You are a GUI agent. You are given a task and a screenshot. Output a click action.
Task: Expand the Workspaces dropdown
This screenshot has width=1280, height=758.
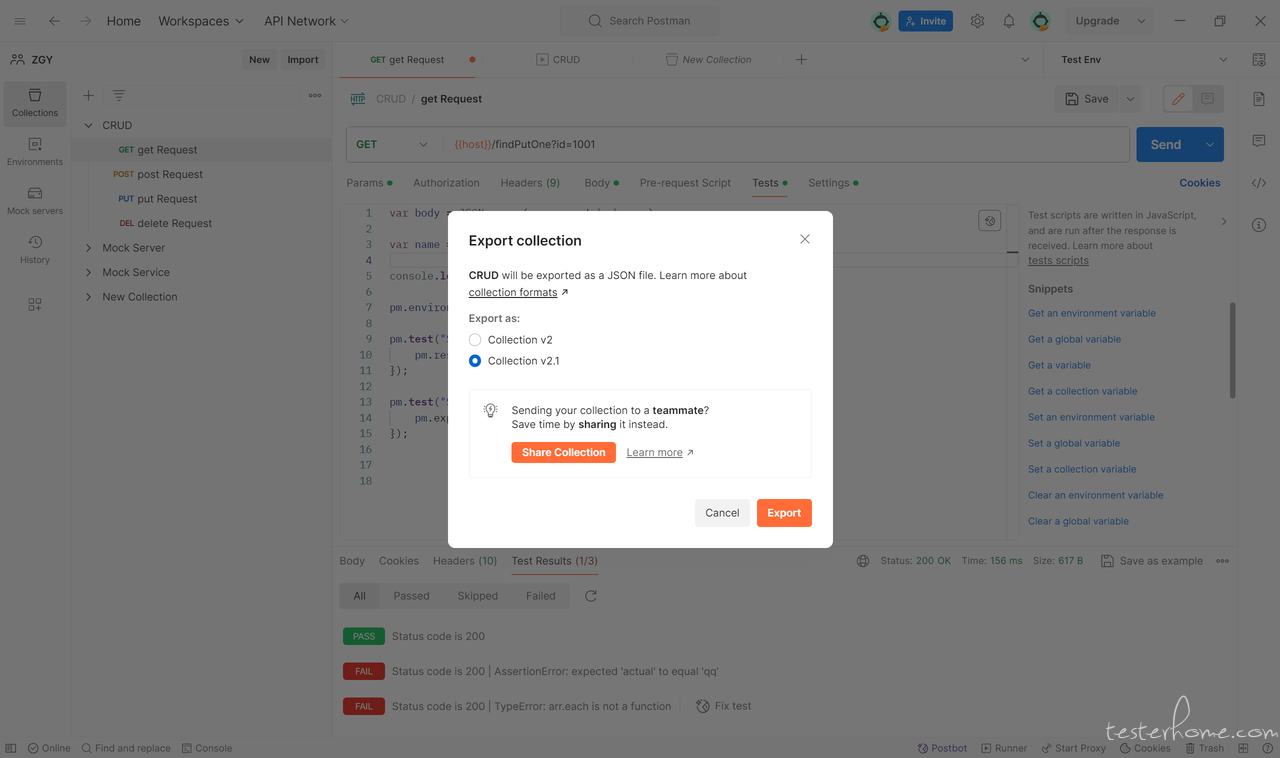201,20
